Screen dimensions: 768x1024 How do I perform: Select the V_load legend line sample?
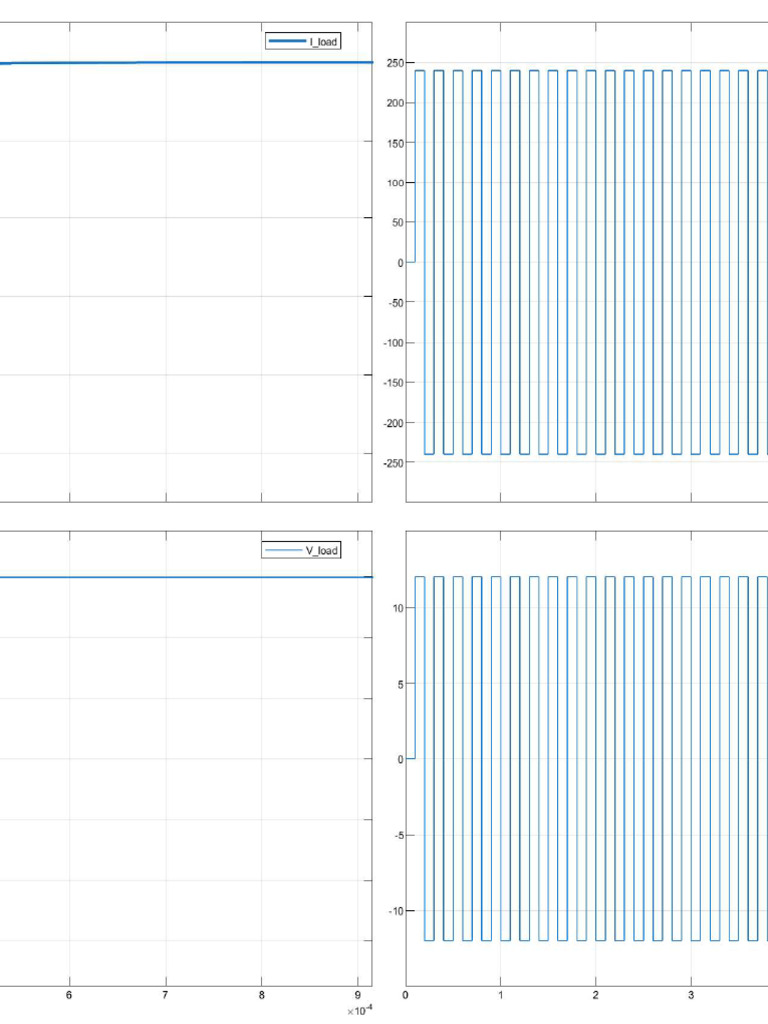point(284,550)
